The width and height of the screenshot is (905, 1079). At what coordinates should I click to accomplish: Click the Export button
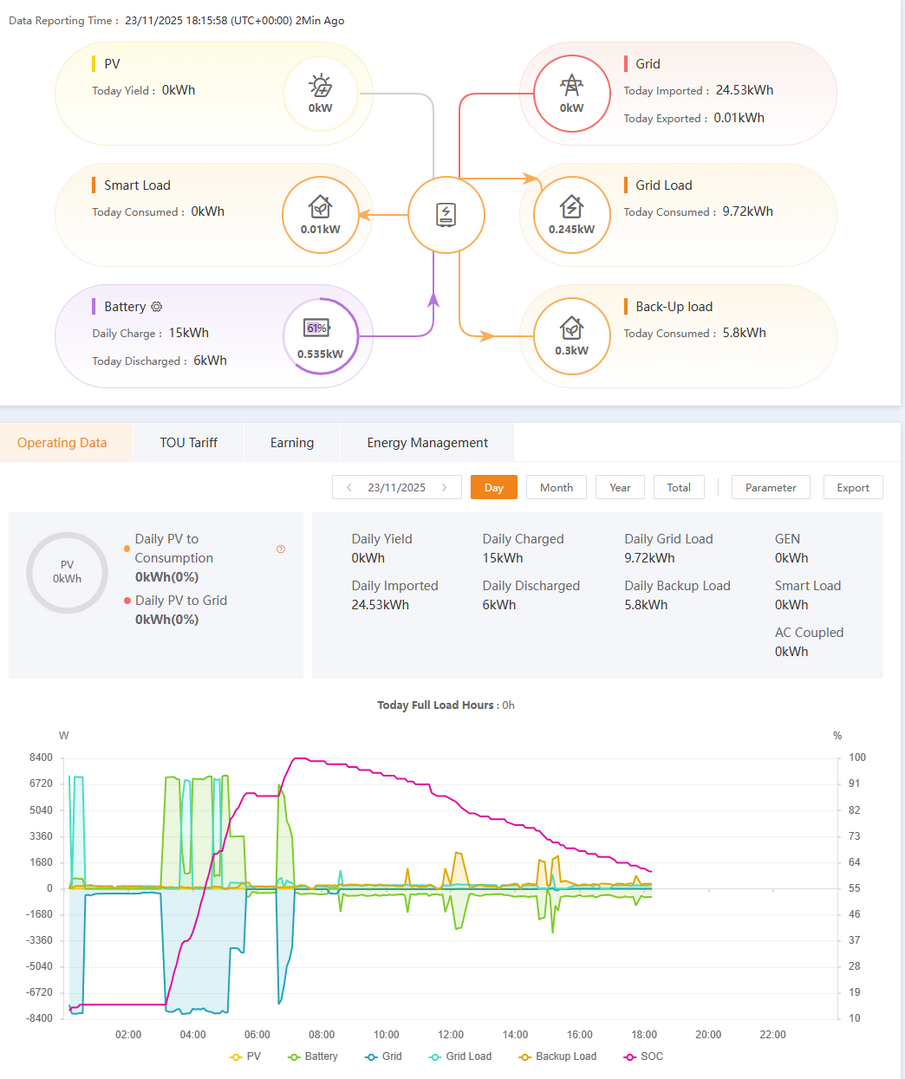(x=852, y=488)
